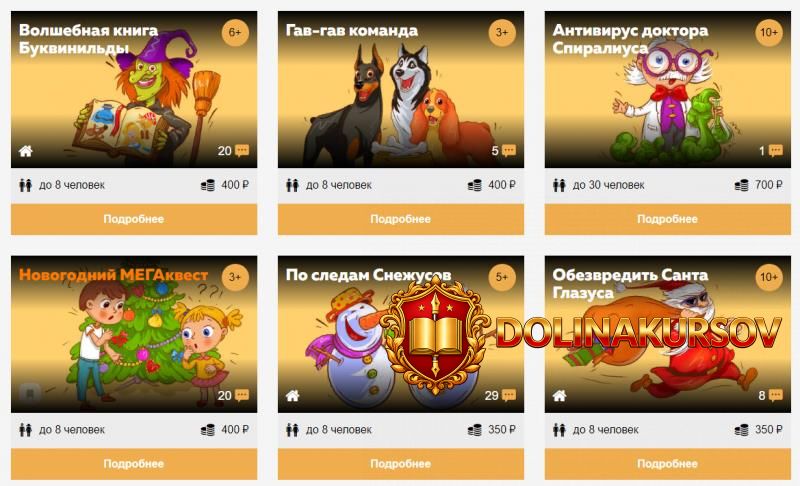
Task: Click coins price icon under Гав-гав команда
Action: coord(474,185)
